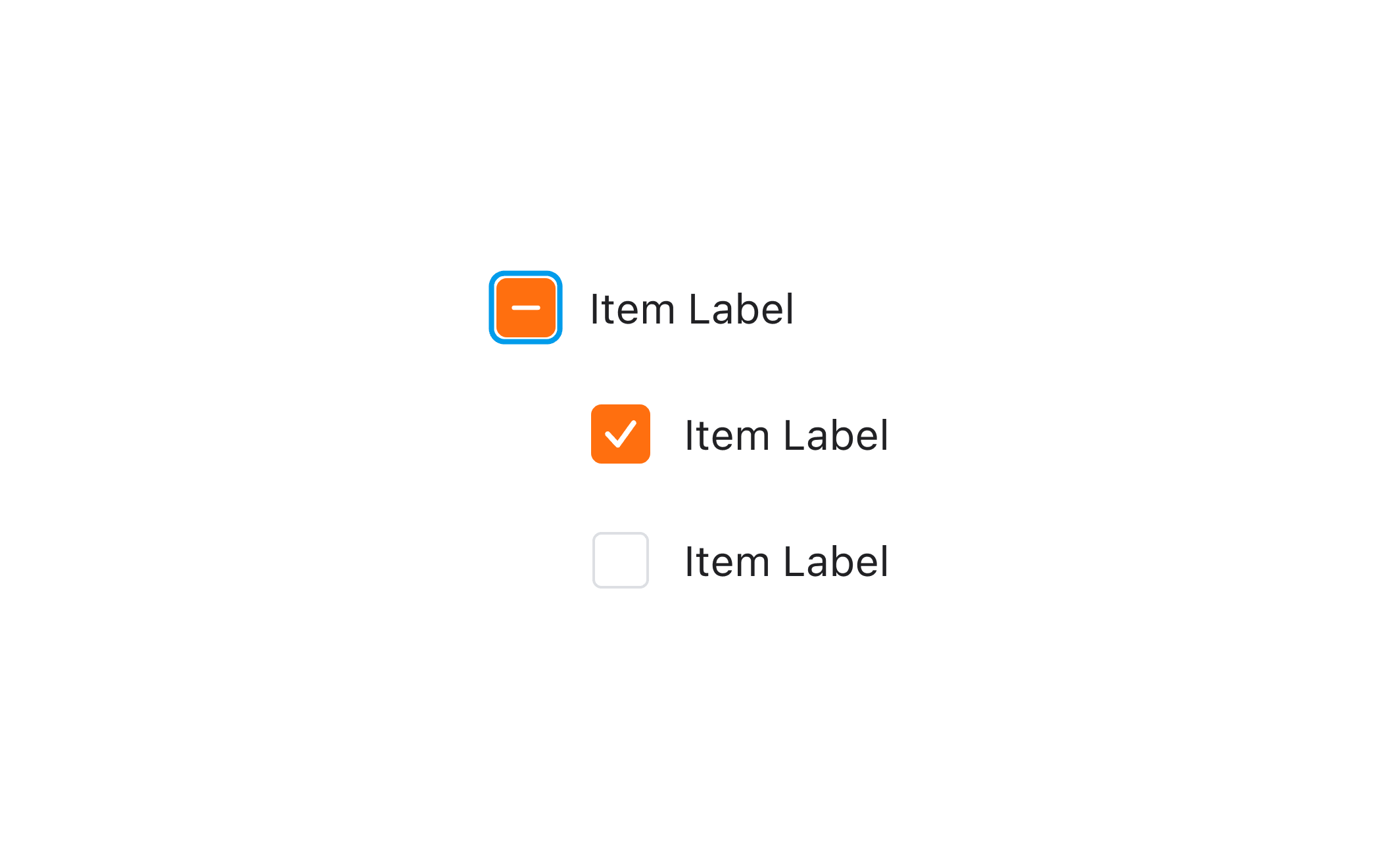Click the orange square with the dash
Viewport: 1386px width, 868px height.
(525, 308)
